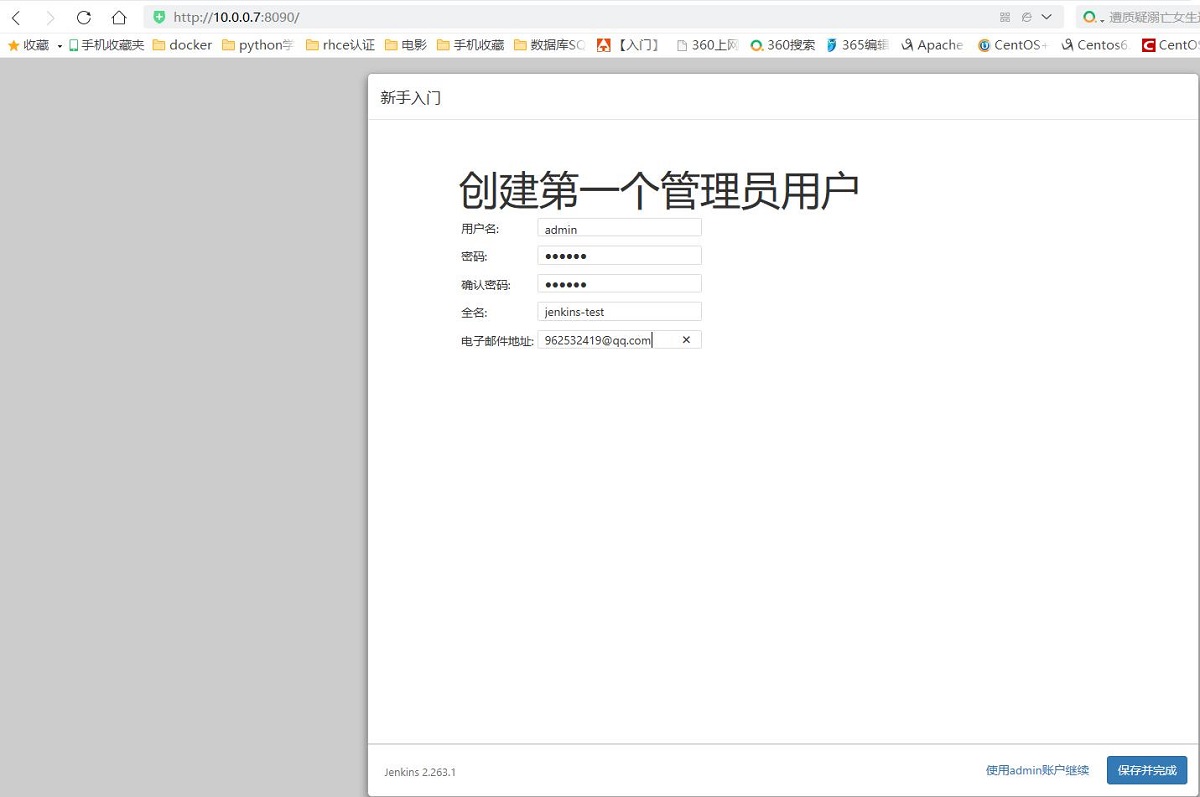Open the rhce认证 bookmark folder
The image size is (1200, 797).
coord(340,45)
